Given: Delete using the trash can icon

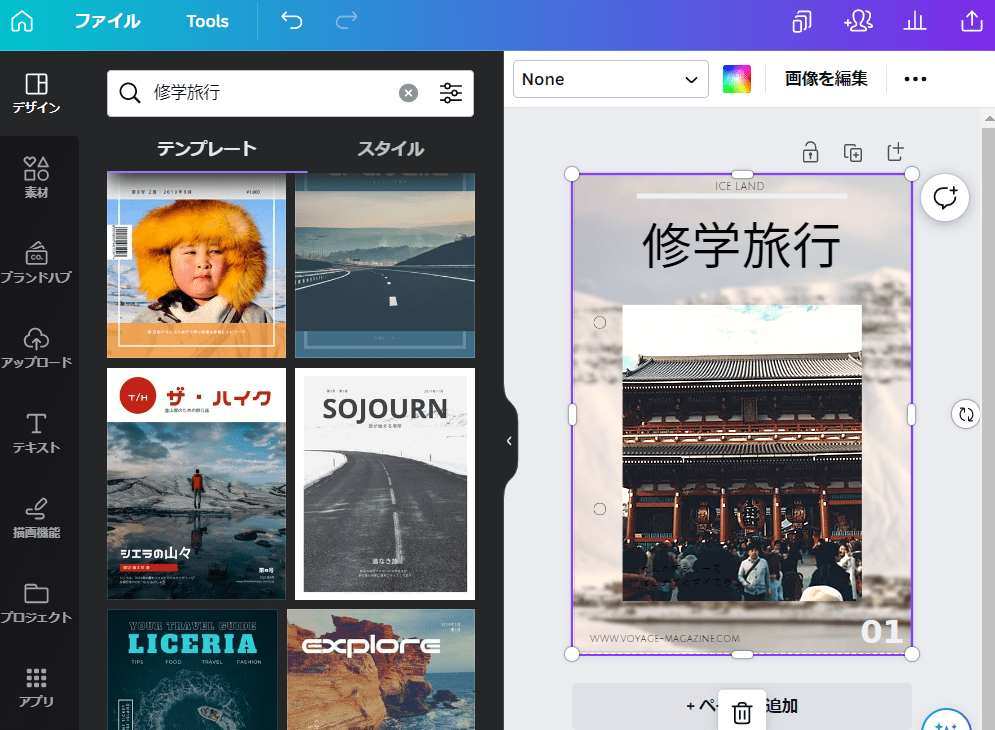Looking at the screenshot, I should click(x=742, y=712).
